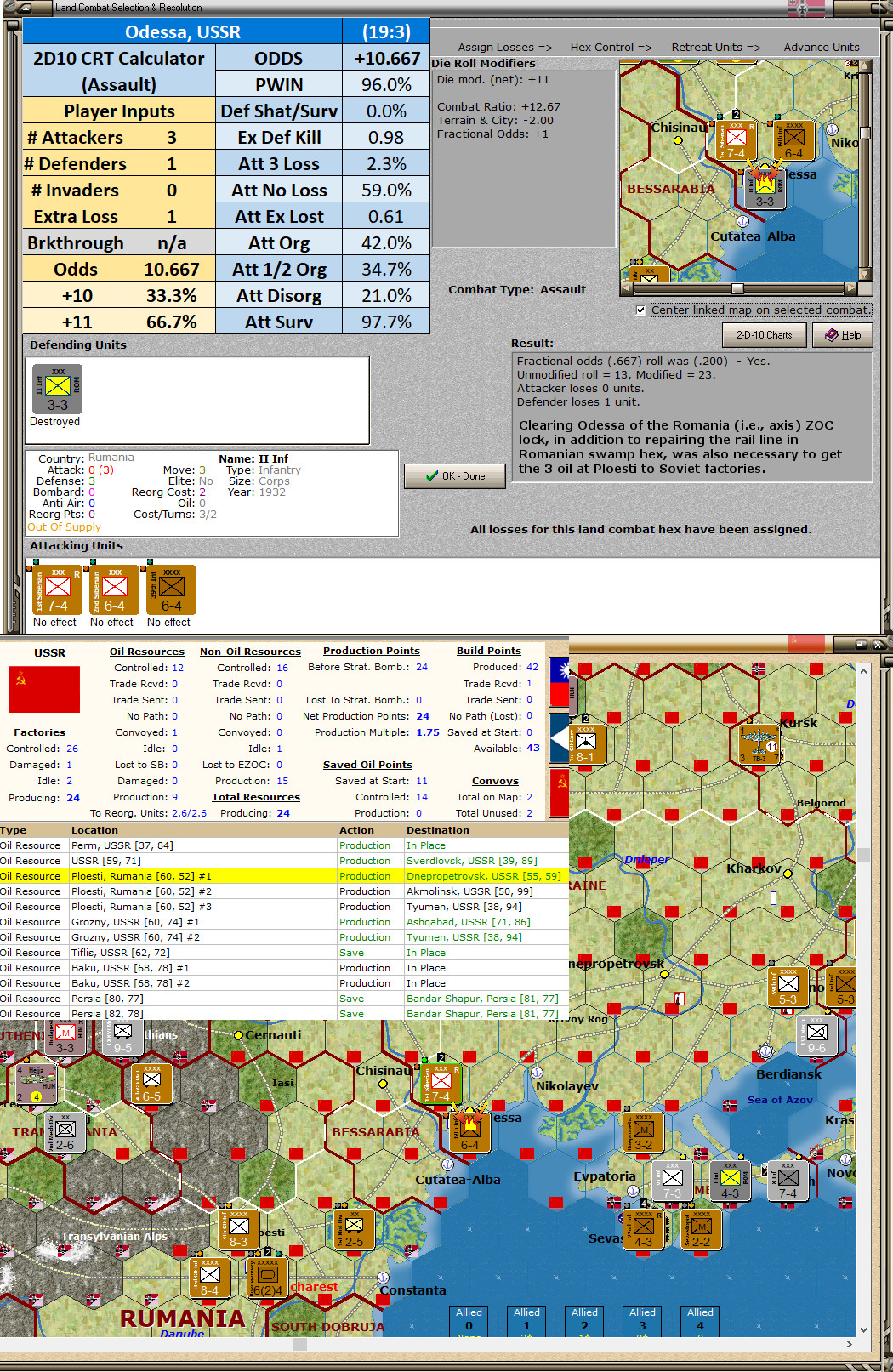893x1372 pixels.
Task: Click the Saved Oil Points heading
Action: [367, 765]
